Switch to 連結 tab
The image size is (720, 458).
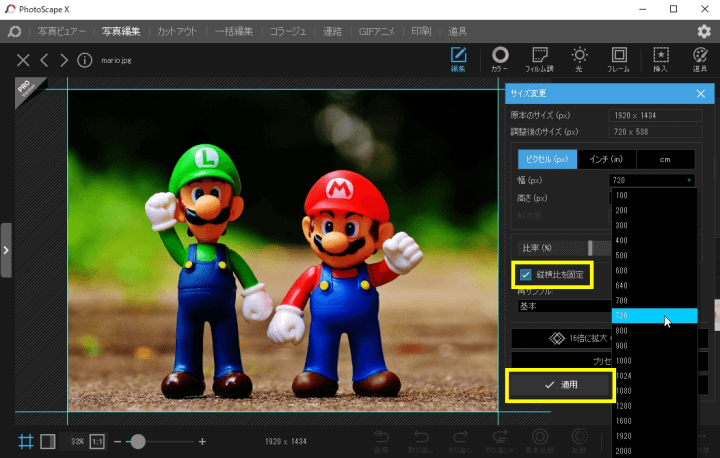[x=332, y=31]
